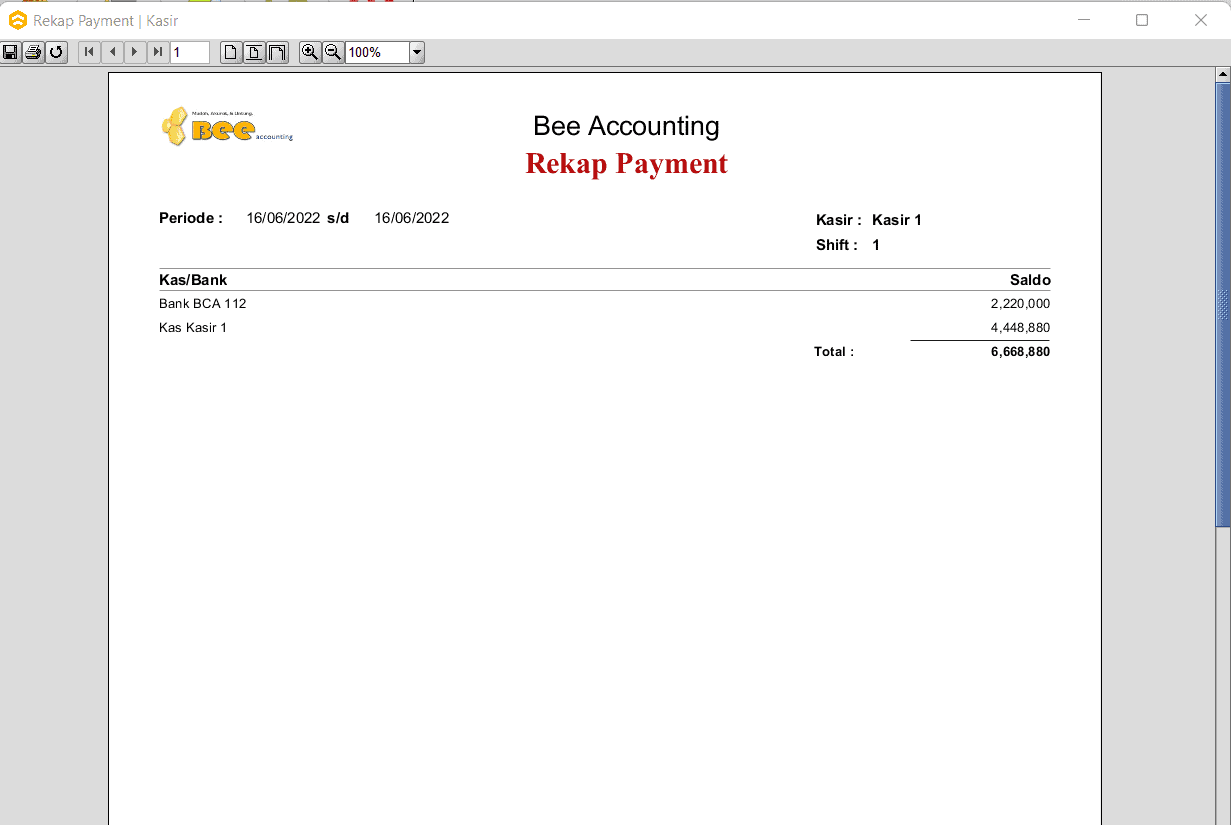The height and width of the screenshot is (825, 1231).
Task: Click the Zoom Out magnifier icon
Action: point(333,52)
